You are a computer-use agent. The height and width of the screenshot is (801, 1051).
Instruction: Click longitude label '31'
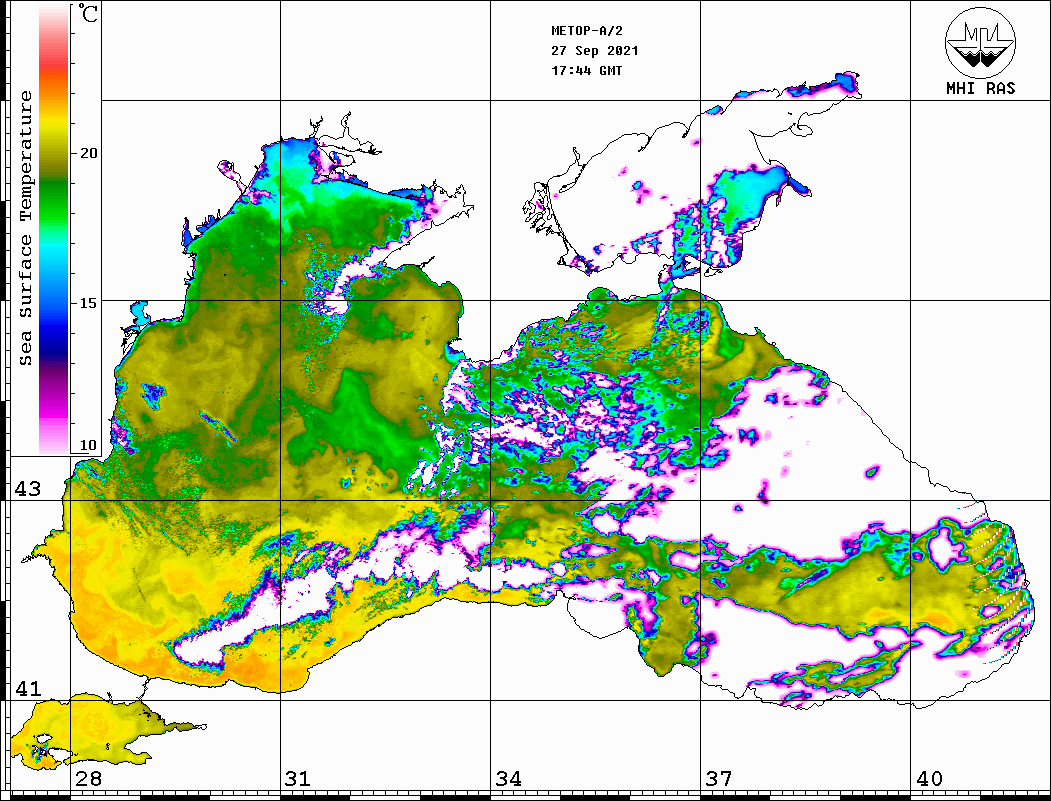298,778
